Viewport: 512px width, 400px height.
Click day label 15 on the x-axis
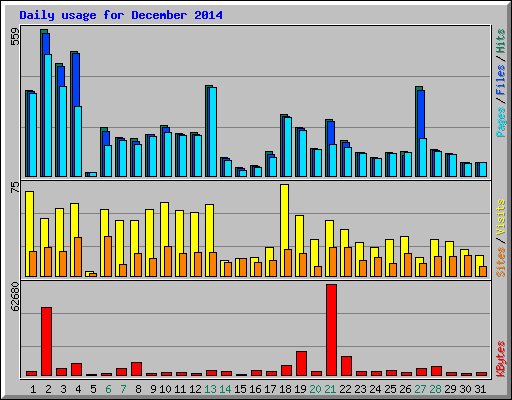(x=240, y=389)
